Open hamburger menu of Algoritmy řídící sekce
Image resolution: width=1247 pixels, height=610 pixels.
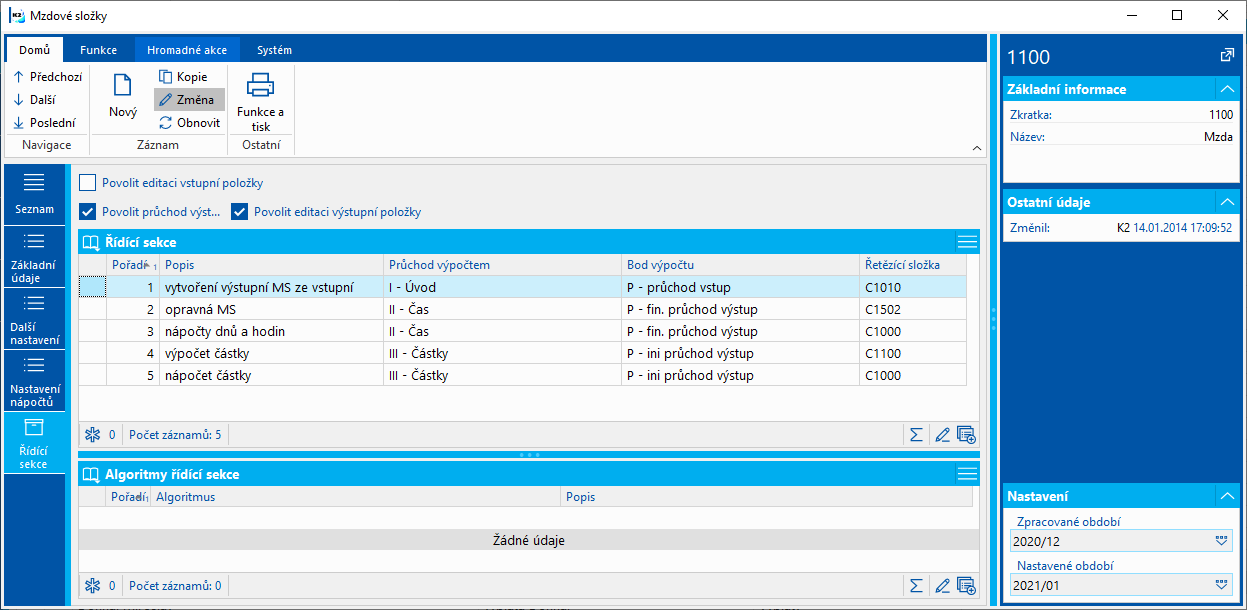(x=966, y=474)
